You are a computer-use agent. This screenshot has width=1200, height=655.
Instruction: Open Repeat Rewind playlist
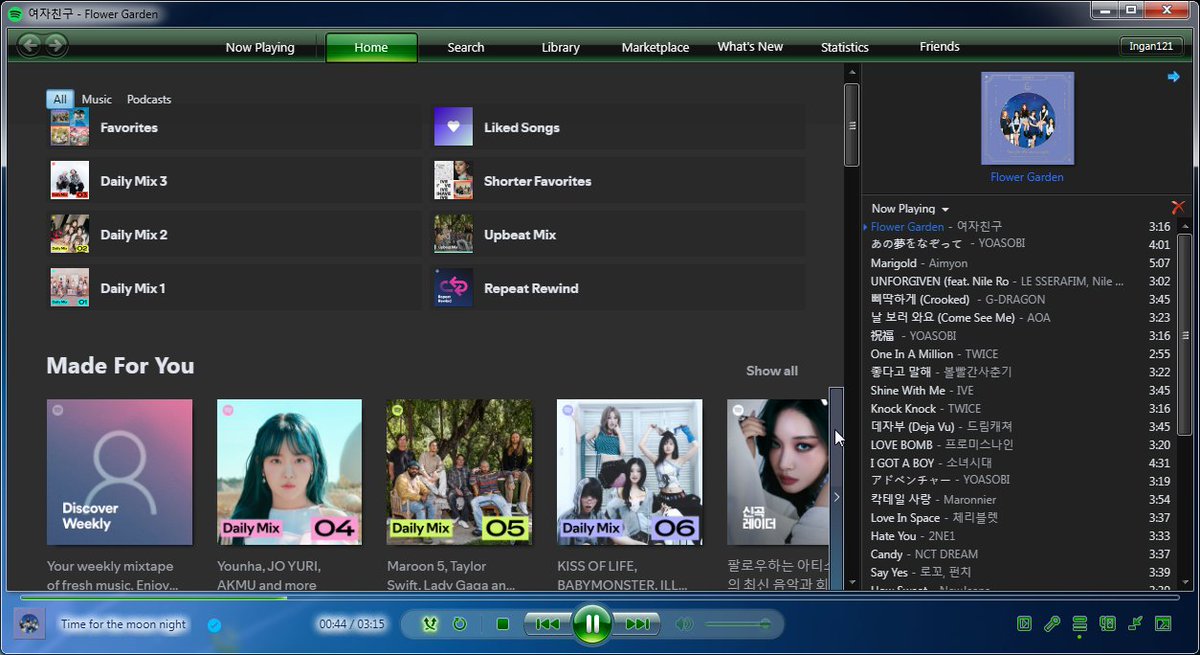click(618, 288)
